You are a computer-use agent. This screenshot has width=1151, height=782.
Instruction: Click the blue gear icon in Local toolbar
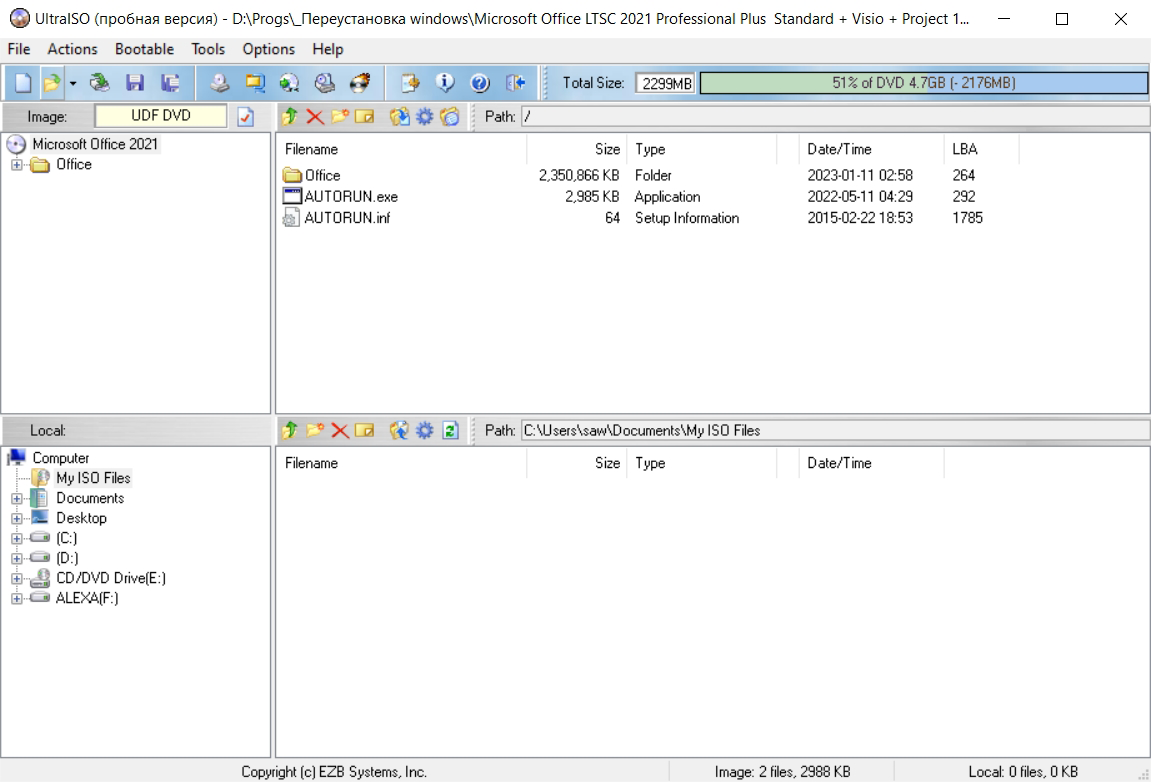(424, 430)
